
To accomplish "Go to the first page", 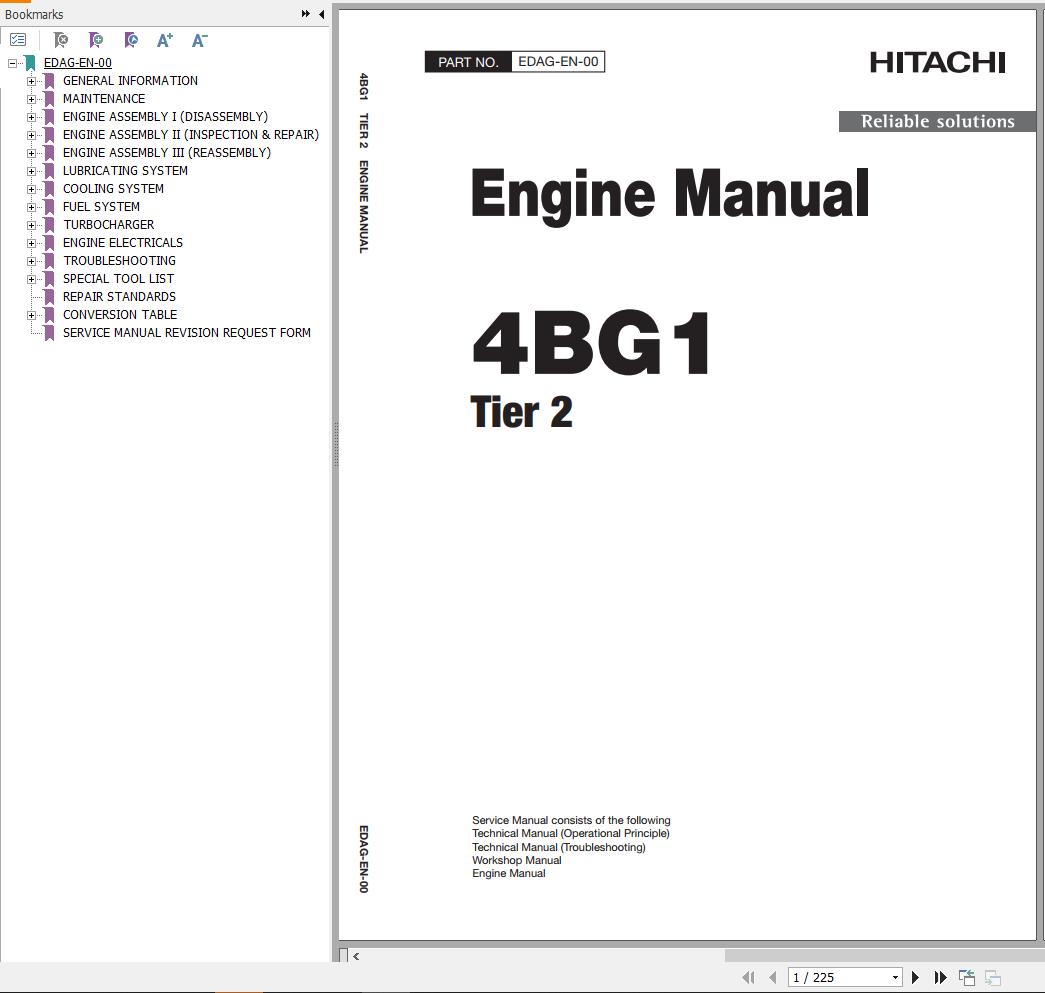I will (748, 977).
